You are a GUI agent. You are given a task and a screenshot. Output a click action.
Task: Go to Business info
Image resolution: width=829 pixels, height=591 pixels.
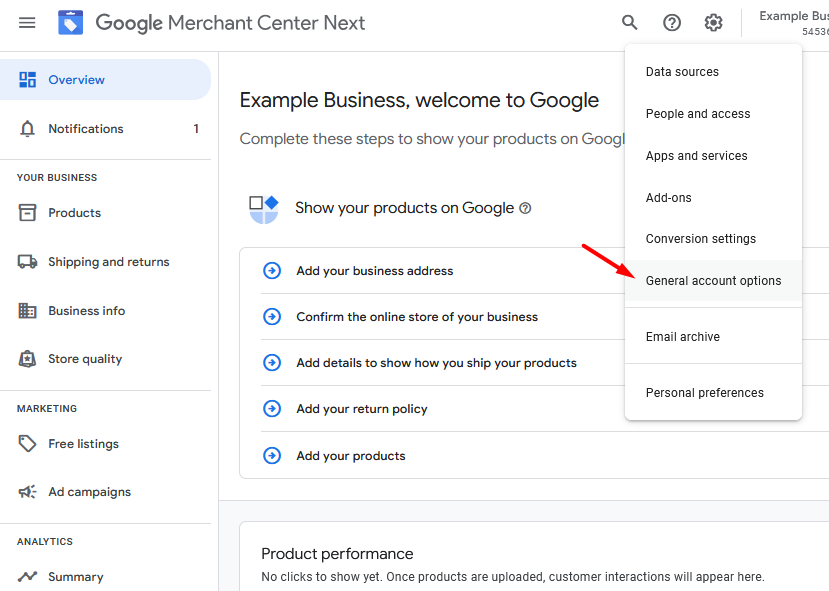click(105, 310)
